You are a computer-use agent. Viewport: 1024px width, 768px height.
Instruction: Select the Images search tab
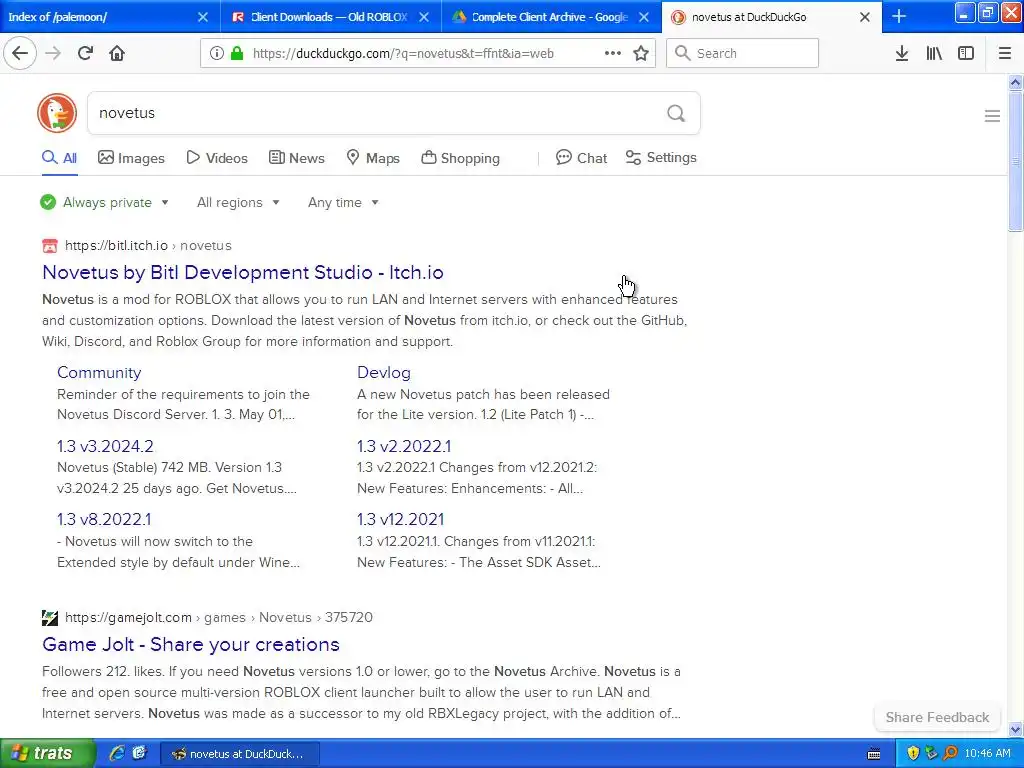pos(131,158)
